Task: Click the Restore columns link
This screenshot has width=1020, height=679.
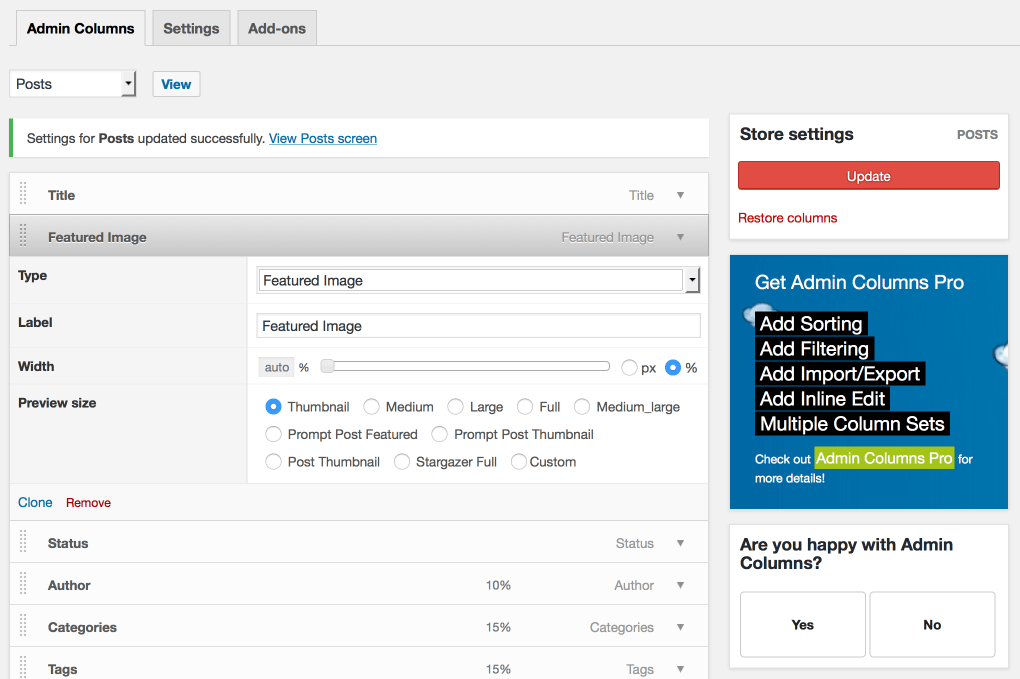Action: 787,218
